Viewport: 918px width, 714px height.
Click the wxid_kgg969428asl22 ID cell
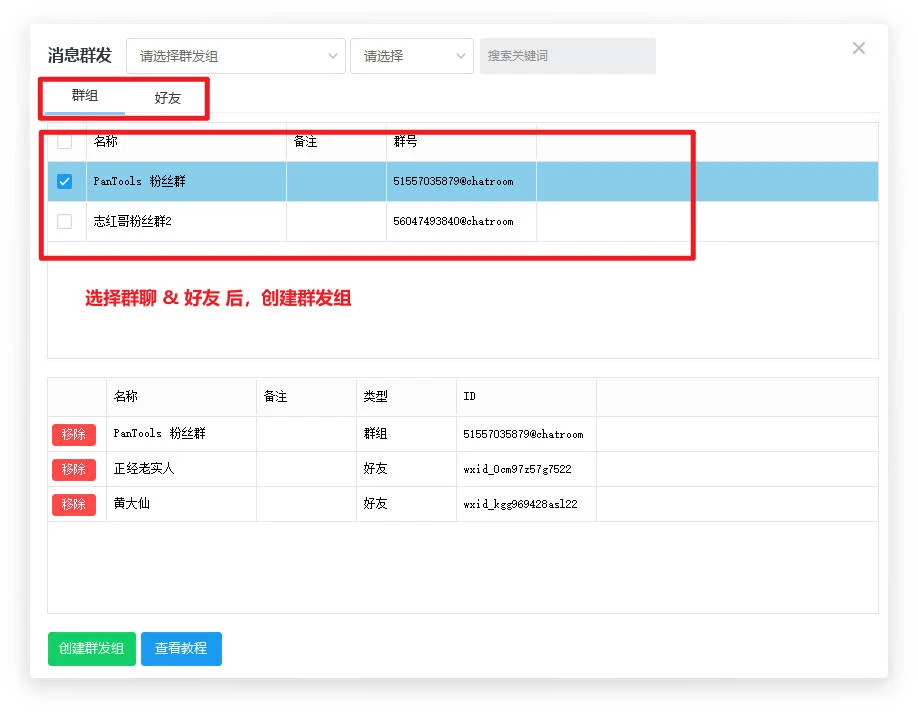pyautogui.click(x=526, y=504)
